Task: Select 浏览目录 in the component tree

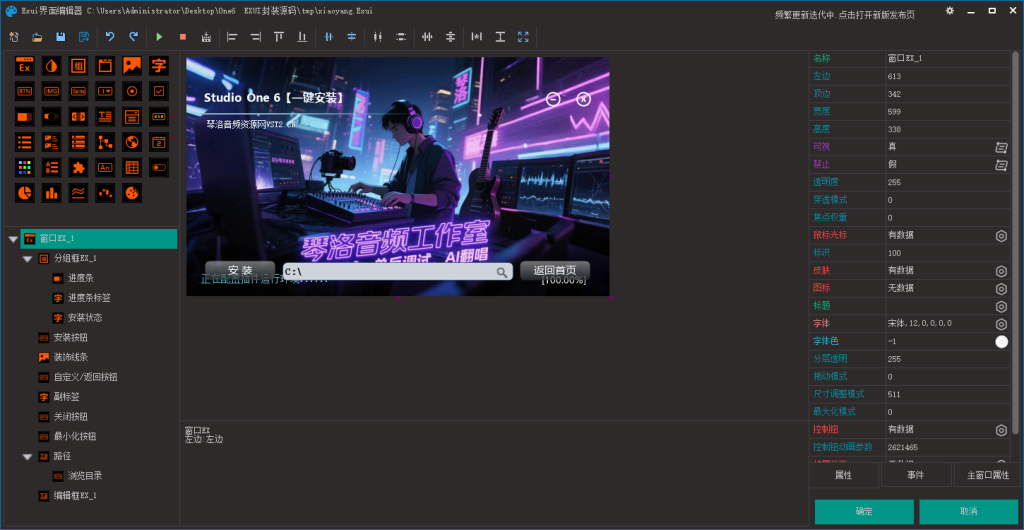Action: 85,476
